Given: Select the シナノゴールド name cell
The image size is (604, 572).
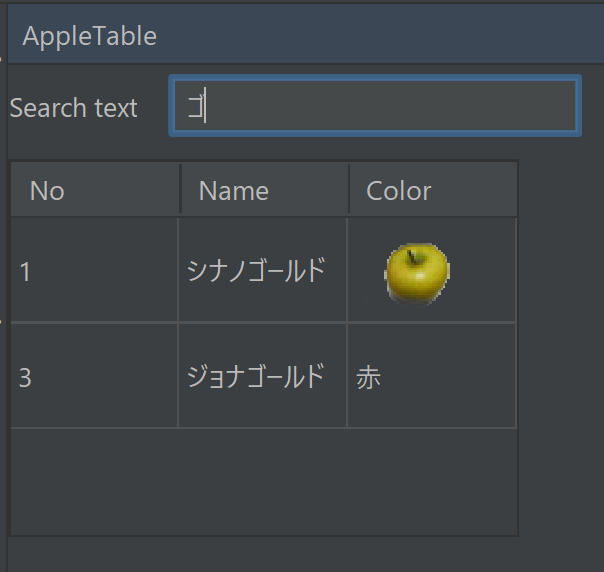Looking at the screenshot, I should point(262,271).
